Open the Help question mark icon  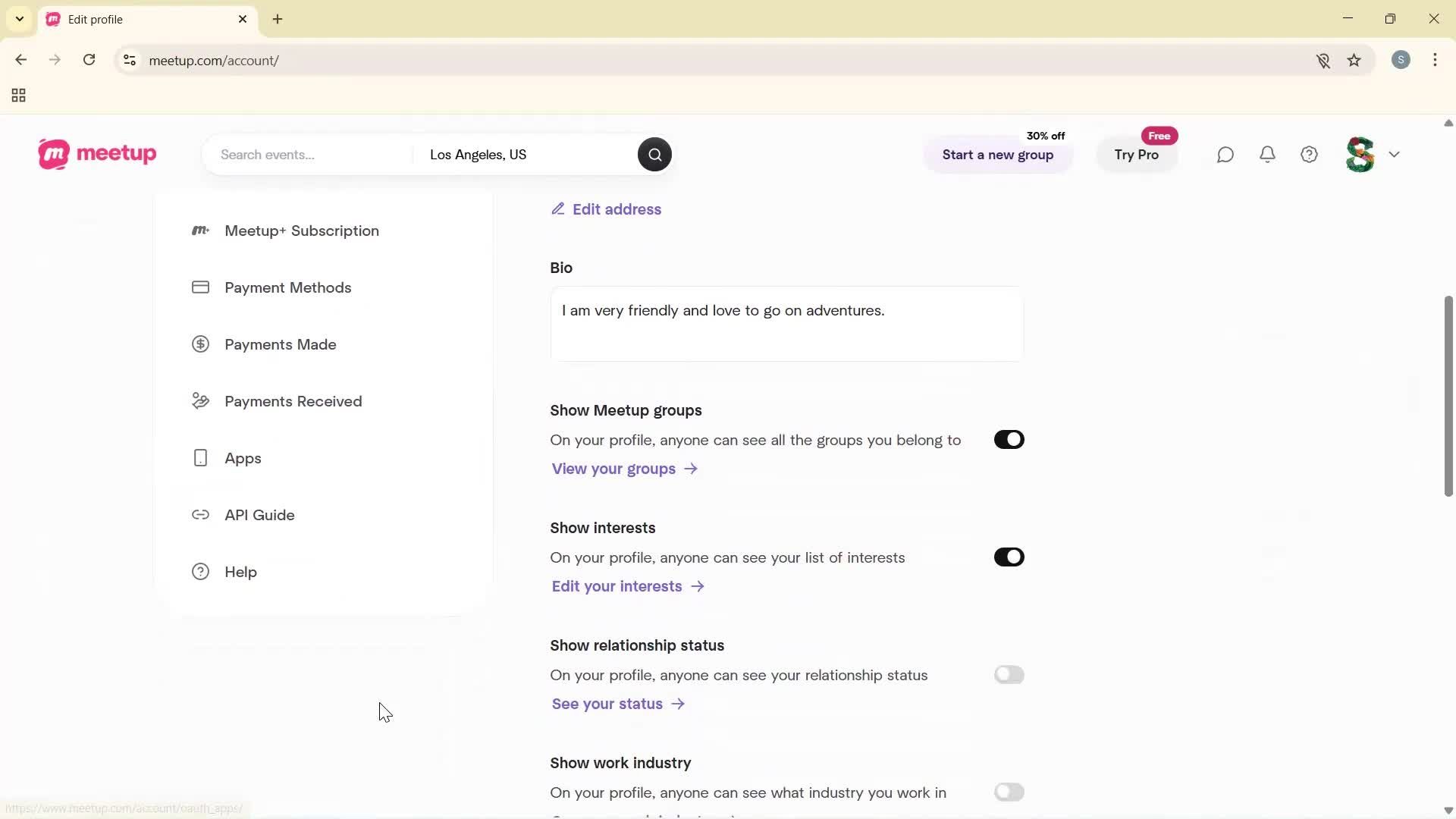pyautogui.click(x=1310, y=154)
